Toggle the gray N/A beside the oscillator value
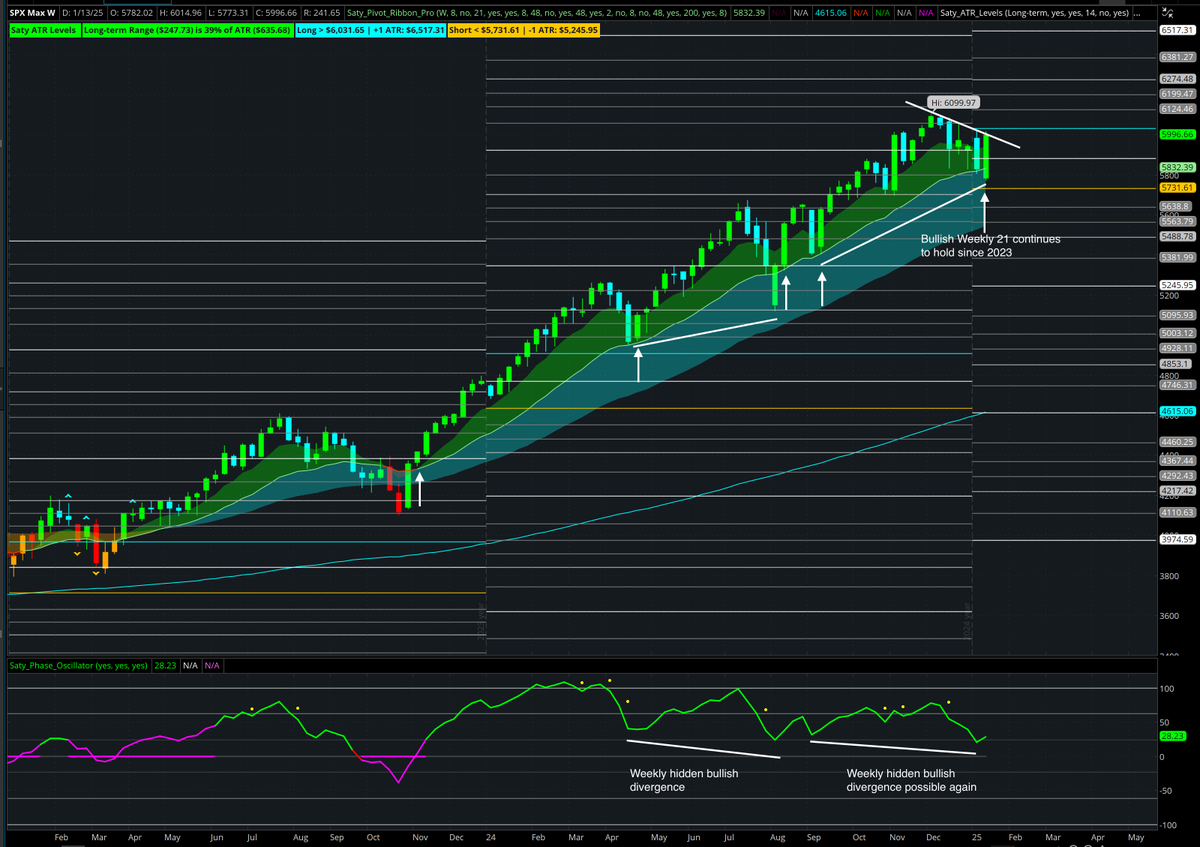The width and height of the screenshot is (1200, 847). tap(189, 665)
